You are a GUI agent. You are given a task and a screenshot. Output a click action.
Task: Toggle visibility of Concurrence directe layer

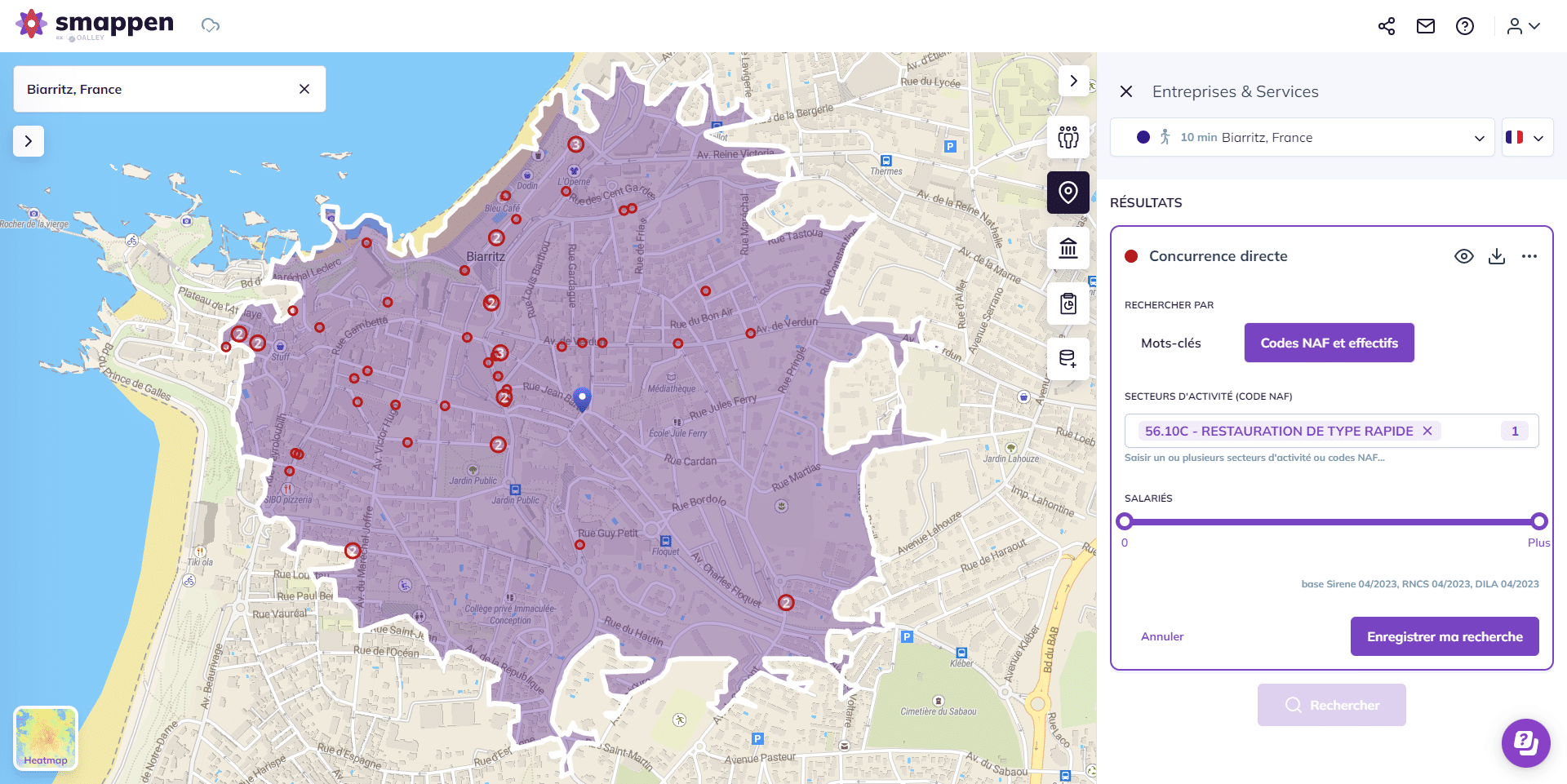pyautogui.click(x=1463, y=256)
